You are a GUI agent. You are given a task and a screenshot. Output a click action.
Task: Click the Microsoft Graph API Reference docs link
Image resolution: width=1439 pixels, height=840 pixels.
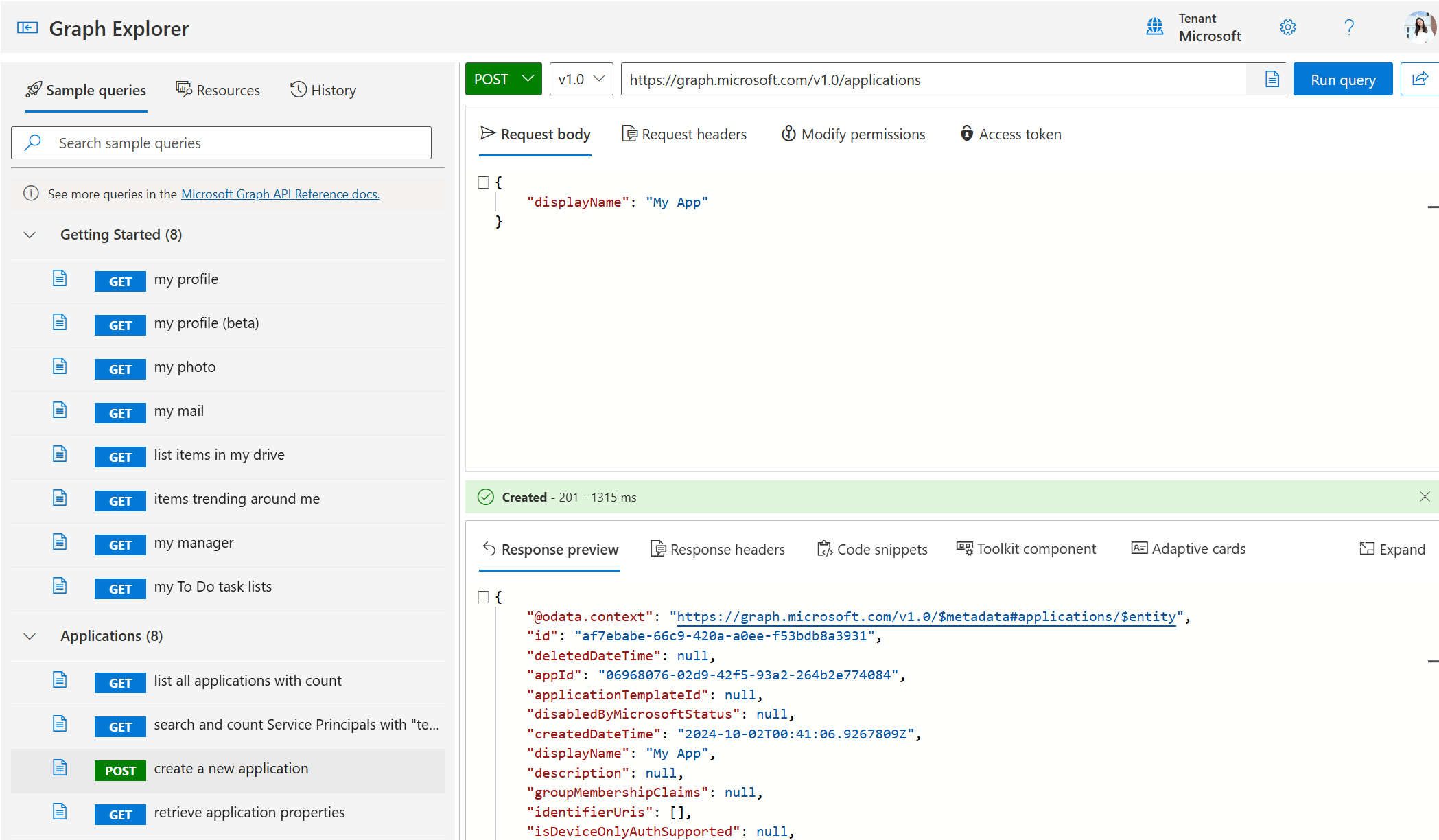[279, 193]
